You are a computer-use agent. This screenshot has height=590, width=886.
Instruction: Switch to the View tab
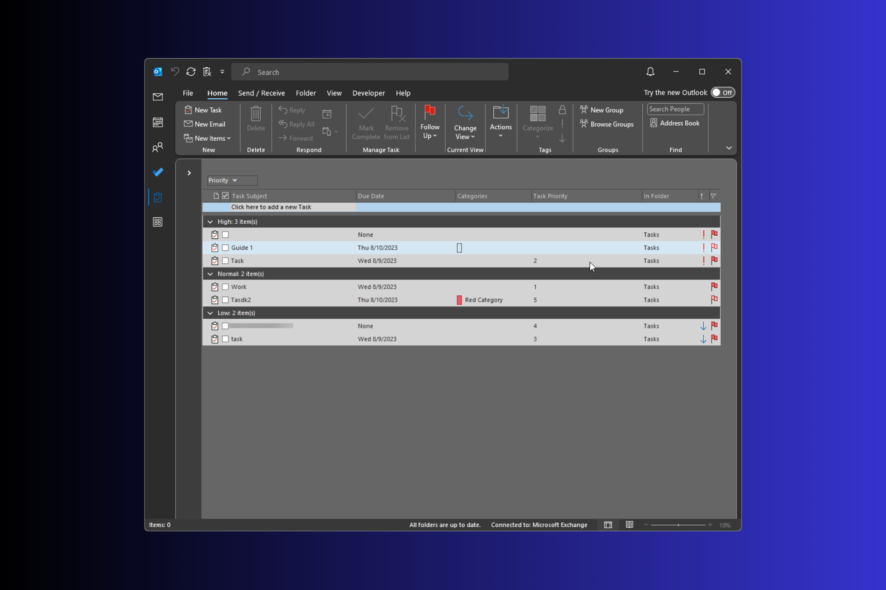[334, 93]
